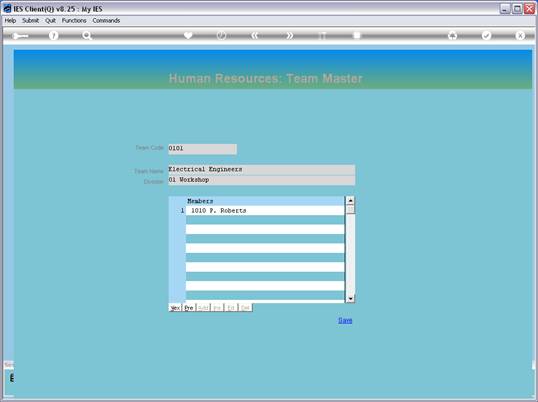Open the question mark help icon

click(54, 35)
